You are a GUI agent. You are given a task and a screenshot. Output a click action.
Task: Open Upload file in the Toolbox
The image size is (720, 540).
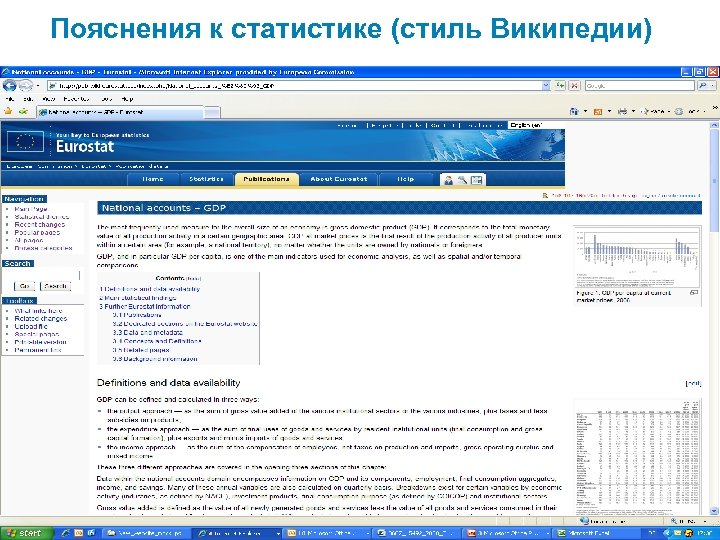pyautogui.click(x=31, y=326)
